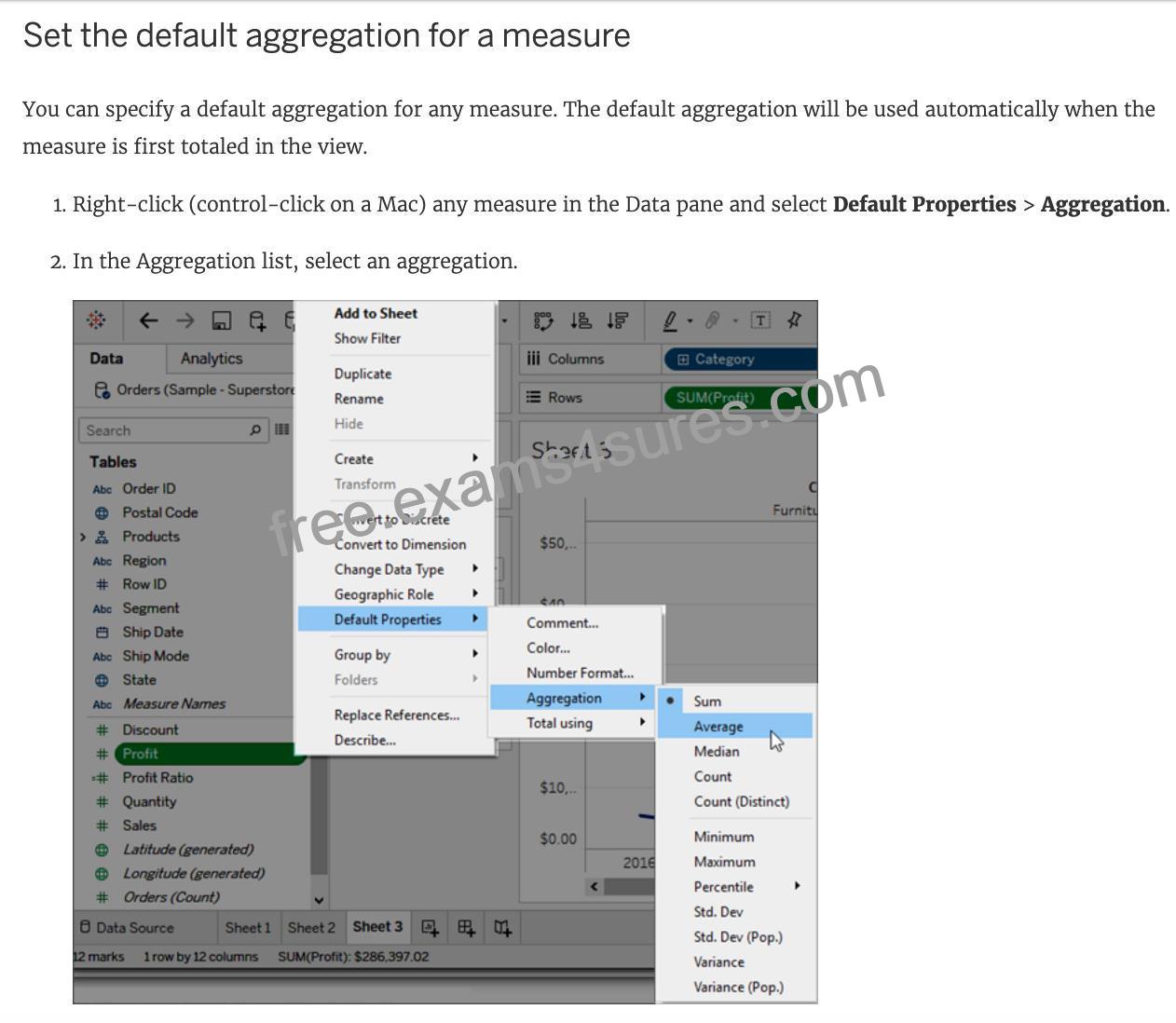Click Replace References... menu entry
This screenshot has height=1023, width=1176.
(397, 716)
